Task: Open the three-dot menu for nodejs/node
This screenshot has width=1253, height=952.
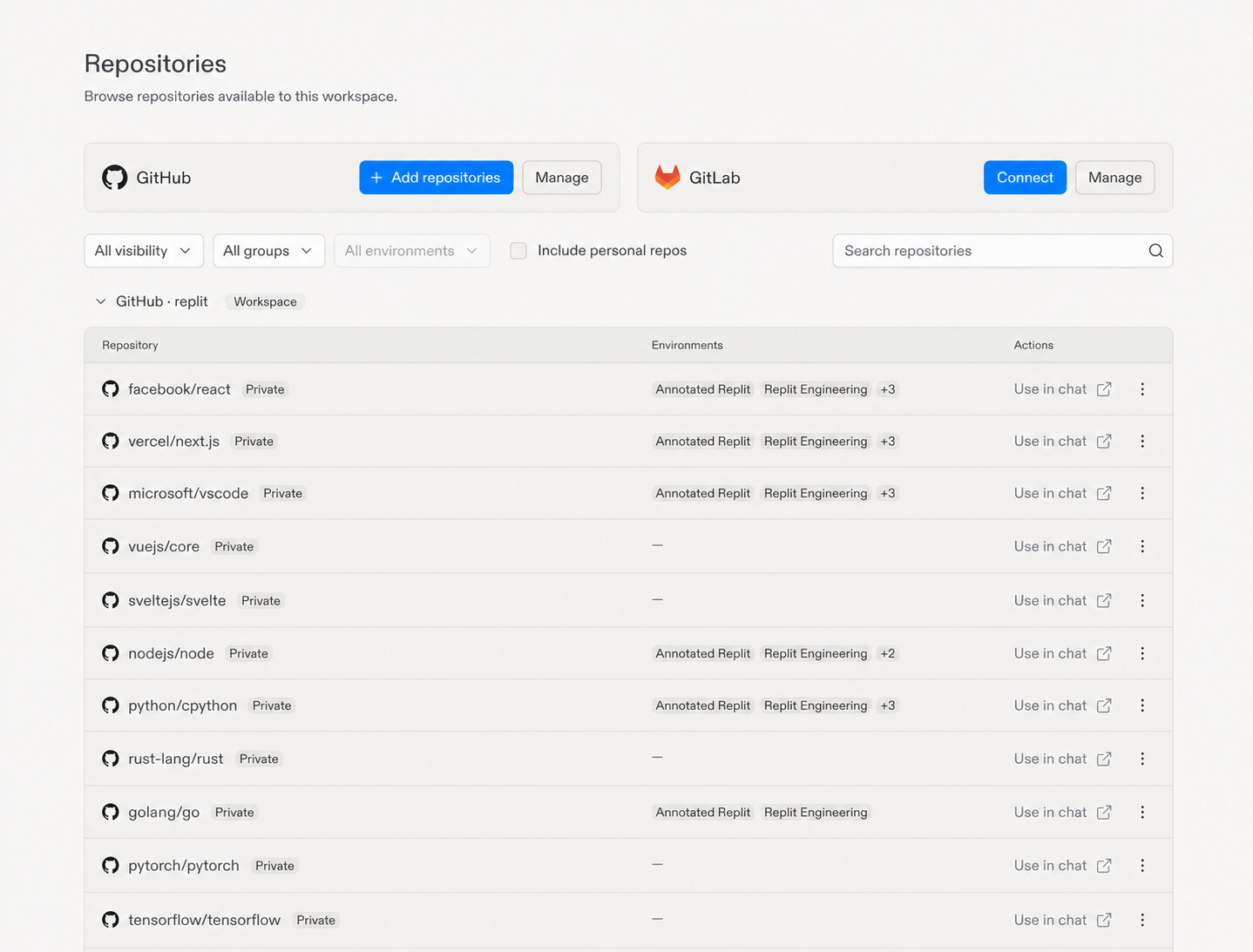Action: tap(1142, 653)
